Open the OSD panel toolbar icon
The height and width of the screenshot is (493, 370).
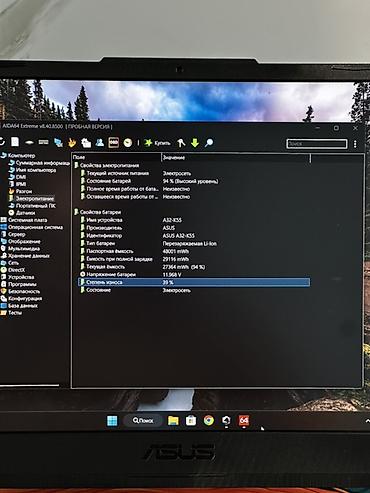pyautogui.click(x=113, y=143)
